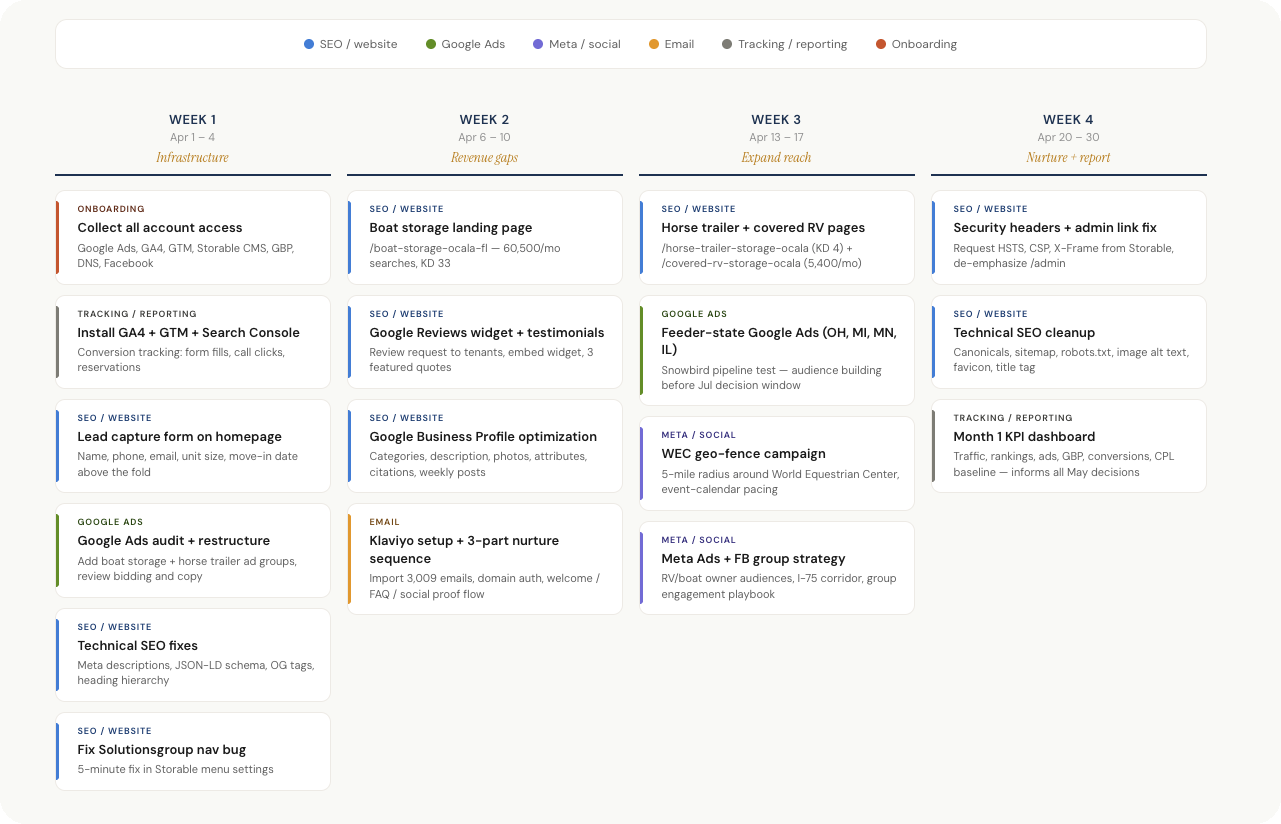Viewport: 1281px width, 824px height.
Task: Click the 'Traffic, rankings, ads, GBP' description text
Action: (x=1064, y=464)
